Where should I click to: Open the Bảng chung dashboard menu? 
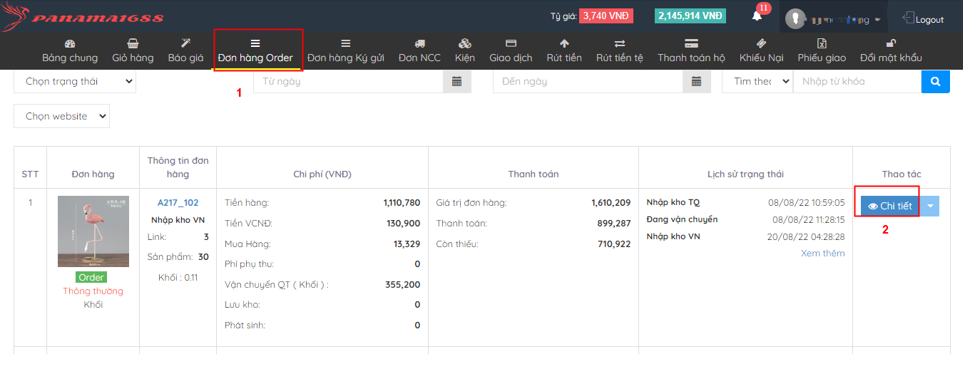point(70,51)
